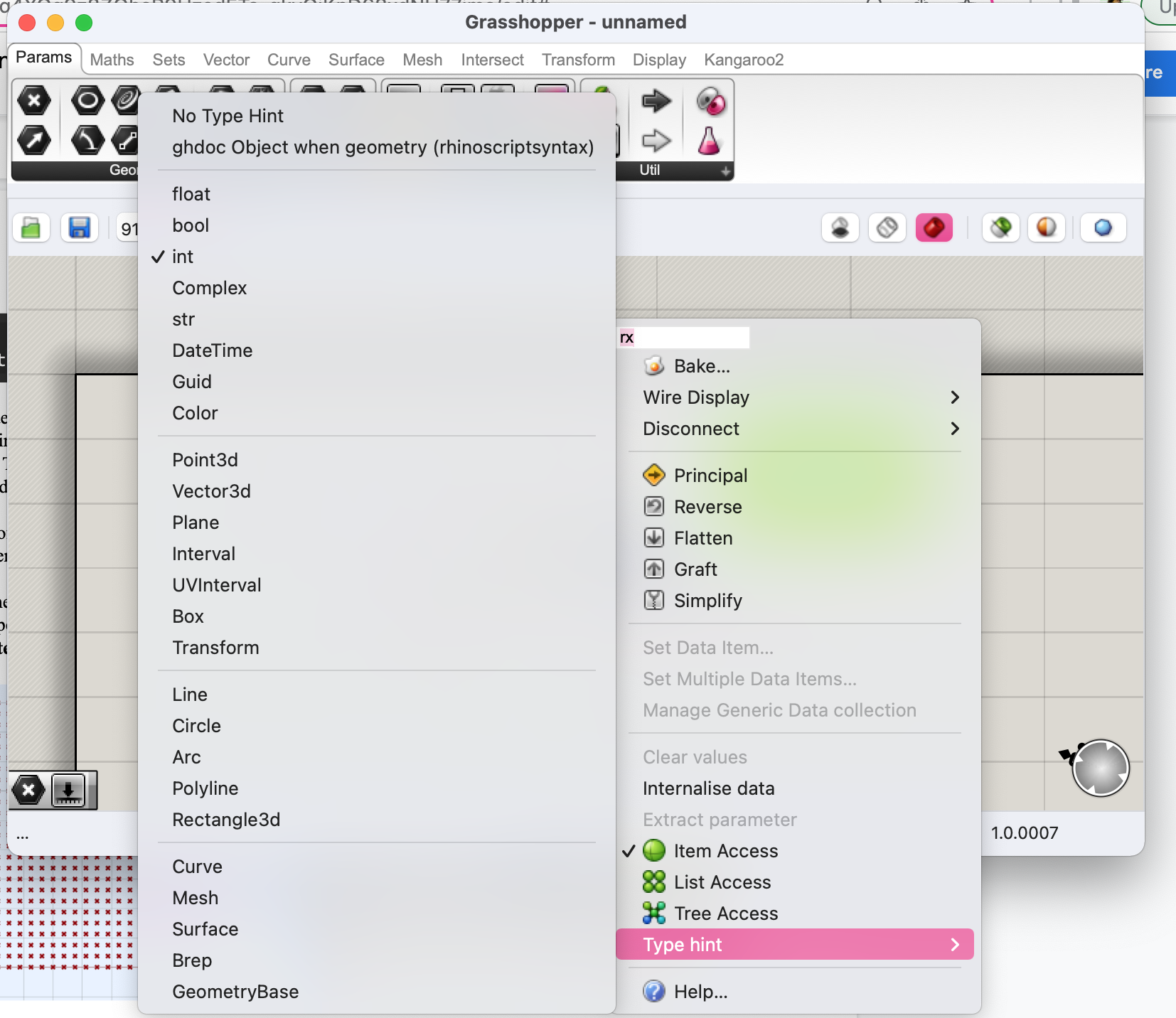Screen dimensions: 1176x1018
Task: Toggle the red shaded preview mode
Action: click(x=934, y=228)
